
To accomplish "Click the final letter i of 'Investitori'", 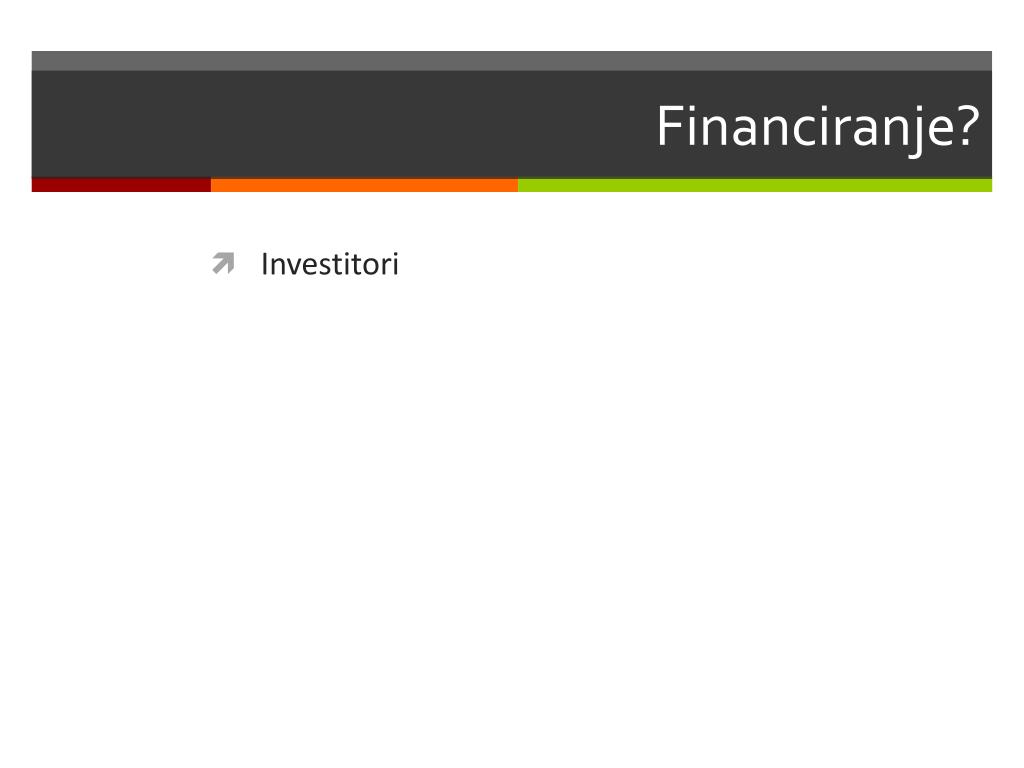I will tap(395, 264).
